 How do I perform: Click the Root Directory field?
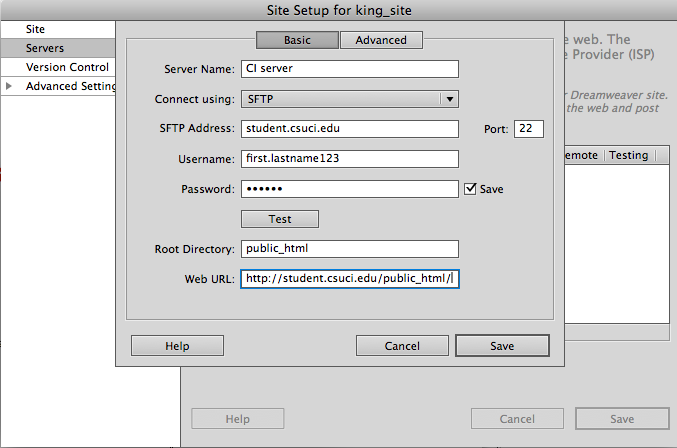coord(349,249)
